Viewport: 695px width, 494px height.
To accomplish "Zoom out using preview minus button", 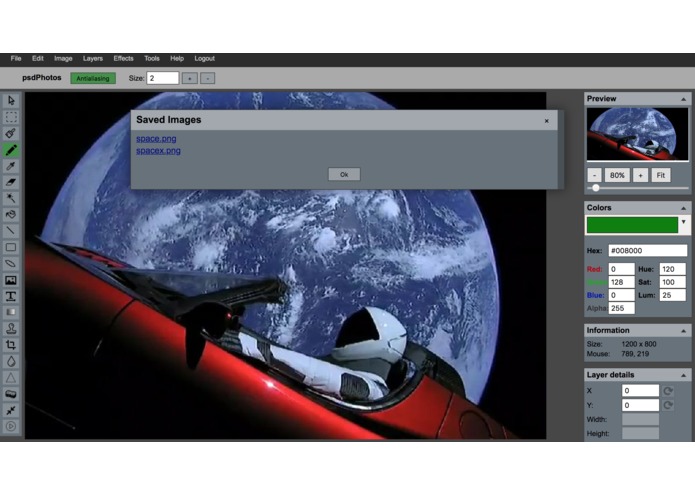I will coord(594,175).
